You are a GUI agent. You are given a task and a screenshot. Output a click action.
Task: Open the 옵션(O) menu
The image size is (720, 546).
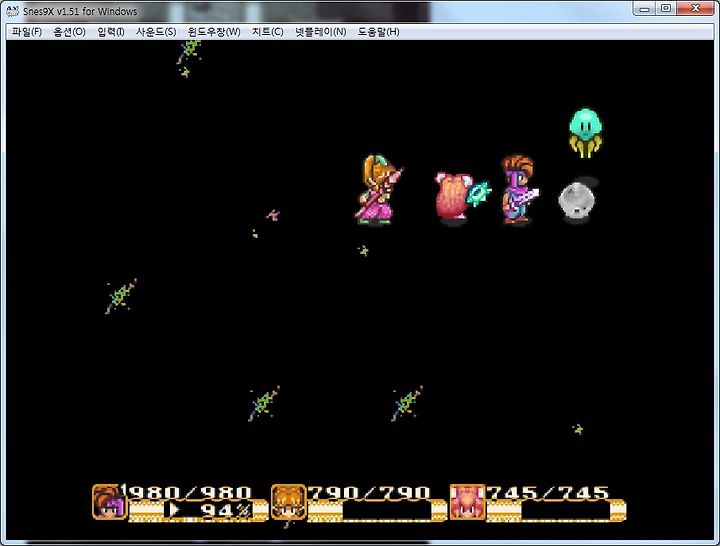point(69,32)
